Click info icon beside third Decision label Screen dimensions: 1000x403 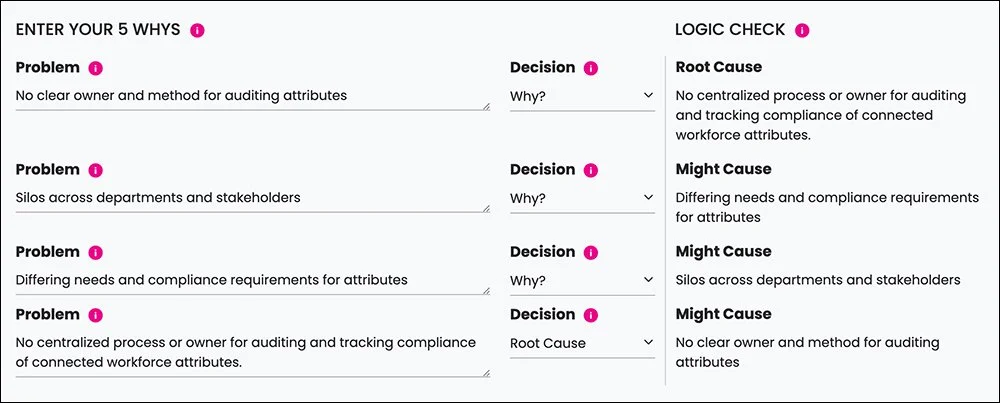pyautogui.click(x=591, y=252)
